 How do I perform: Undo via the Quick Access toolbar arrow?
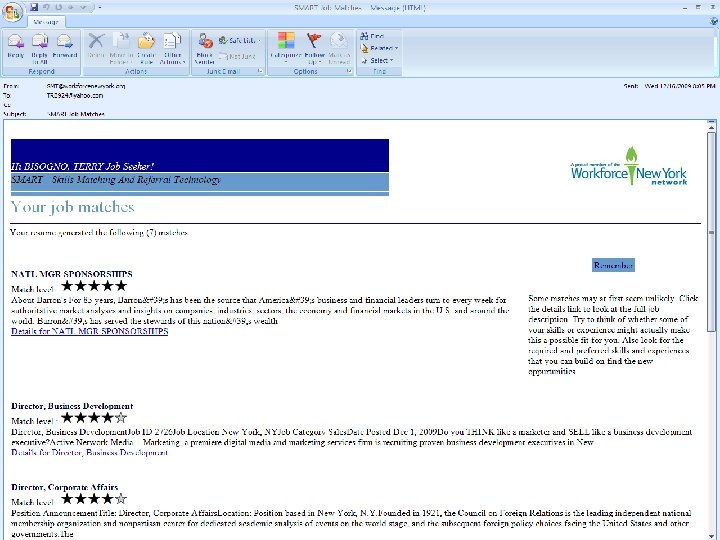point(46,7)
